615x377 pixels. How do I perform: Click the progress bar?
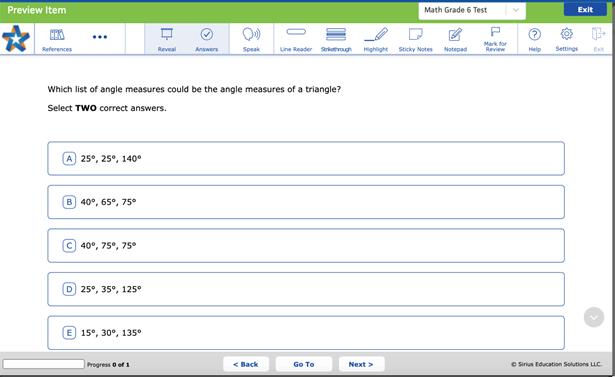click(x=44, y=364)
